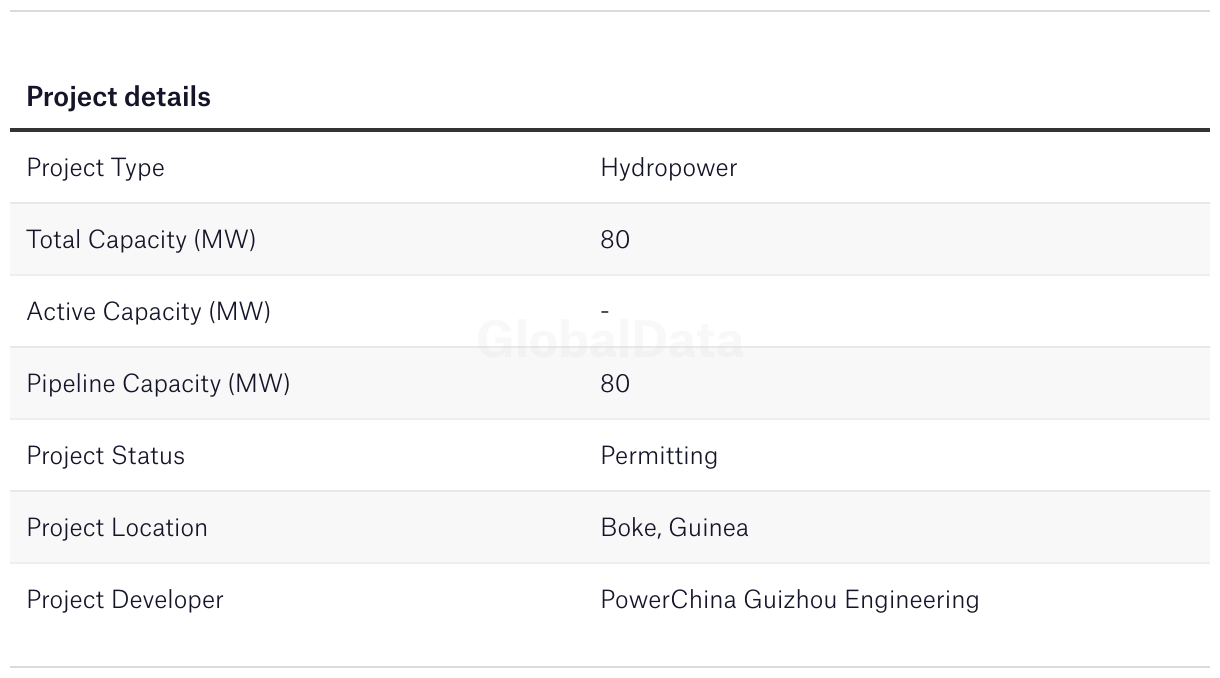Click the thick rule under Project details

610,130
